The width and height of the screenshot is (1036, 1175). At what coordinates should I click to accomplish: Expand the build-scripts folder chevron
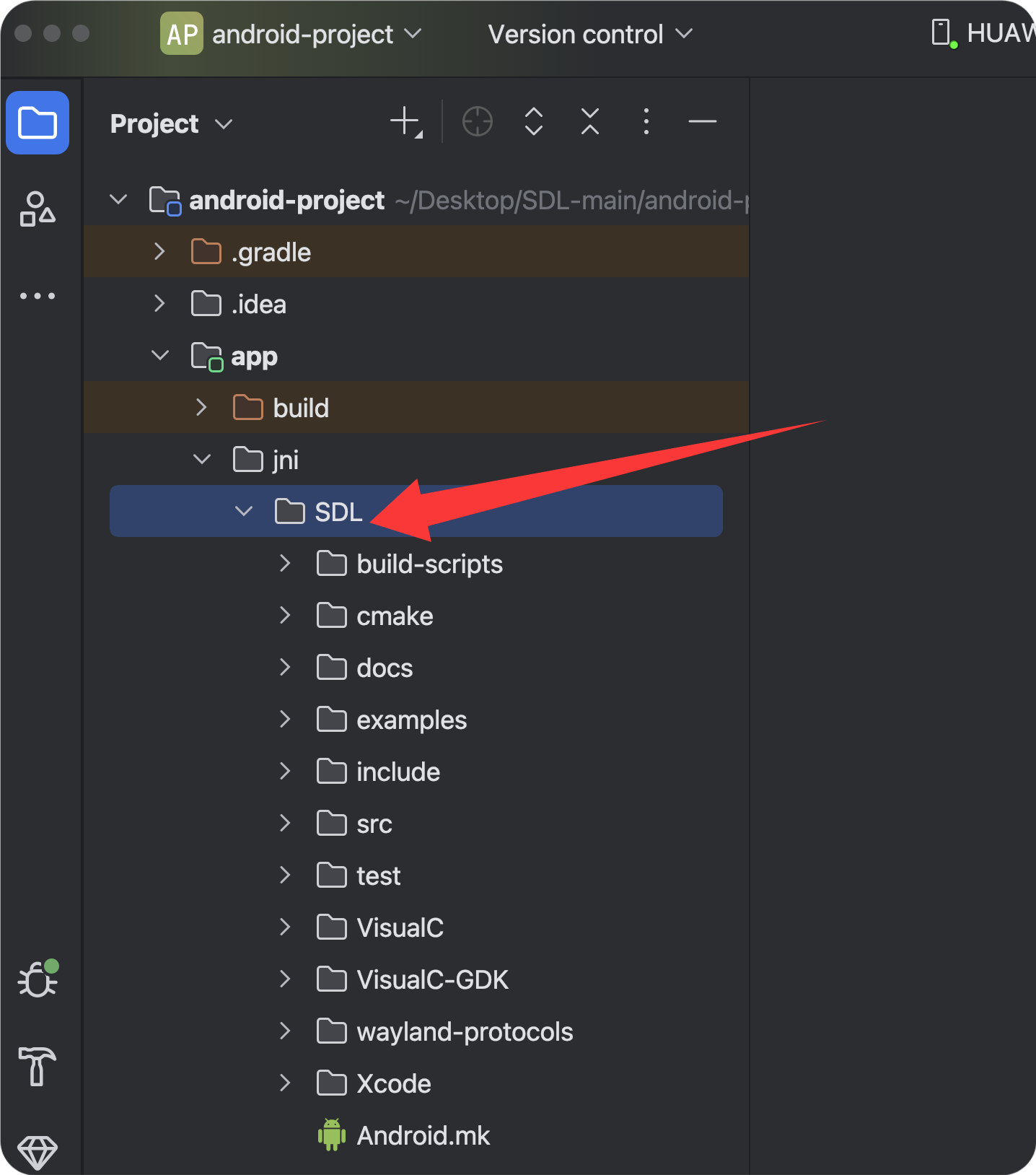pyautogui.click(x=286, y=564)
